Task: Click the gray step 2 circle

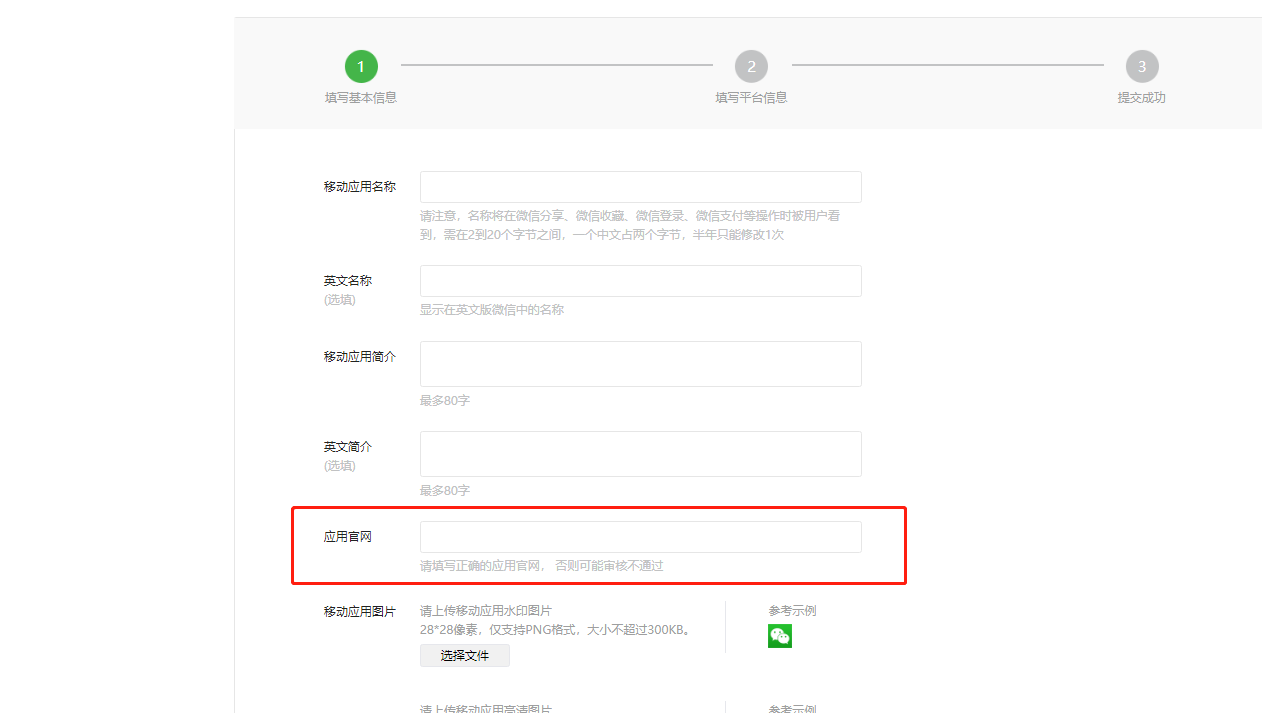Action: (751, 67)
